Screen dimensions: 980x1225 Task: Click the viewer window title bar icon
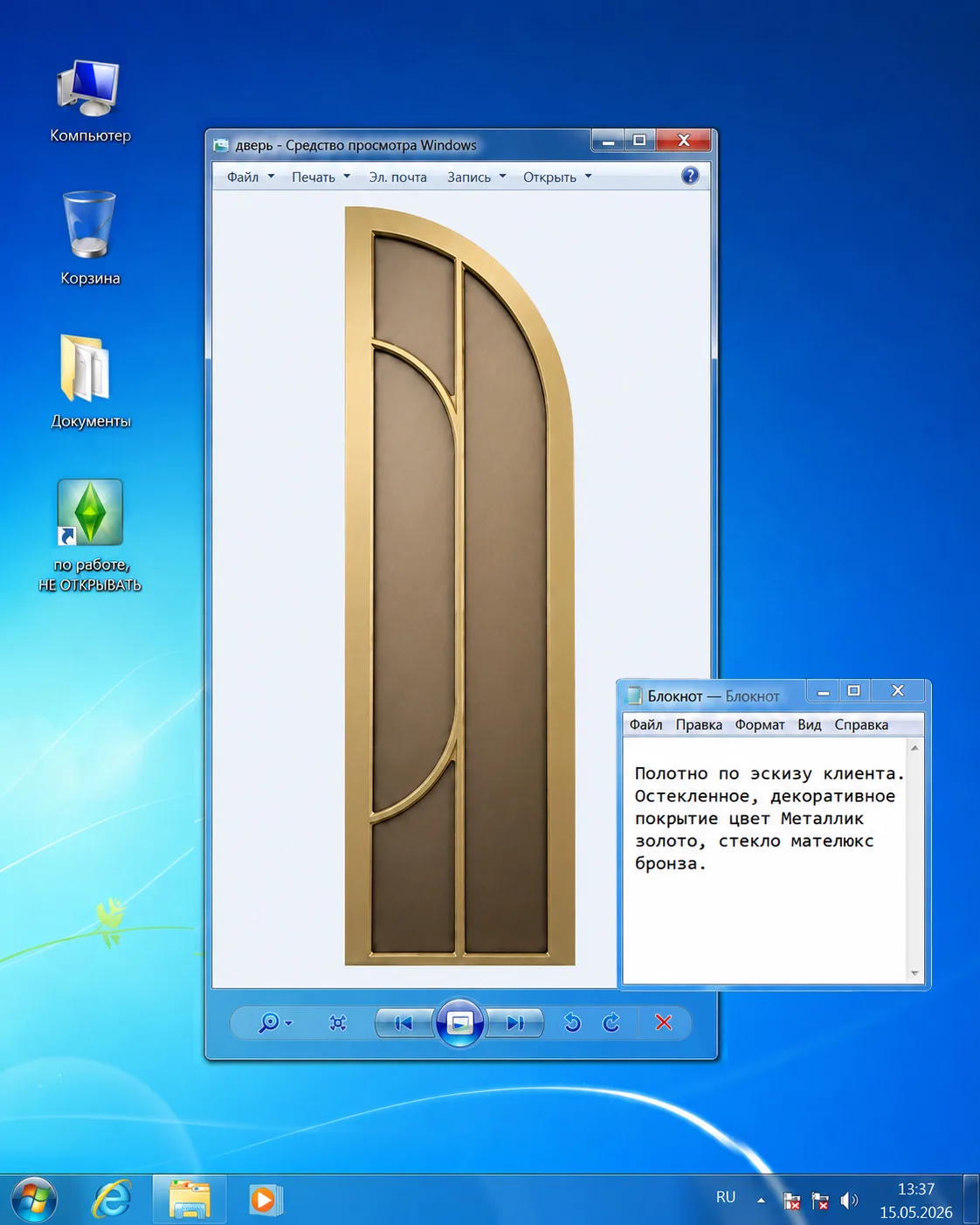pyautogui.click(x=221, y=145)
